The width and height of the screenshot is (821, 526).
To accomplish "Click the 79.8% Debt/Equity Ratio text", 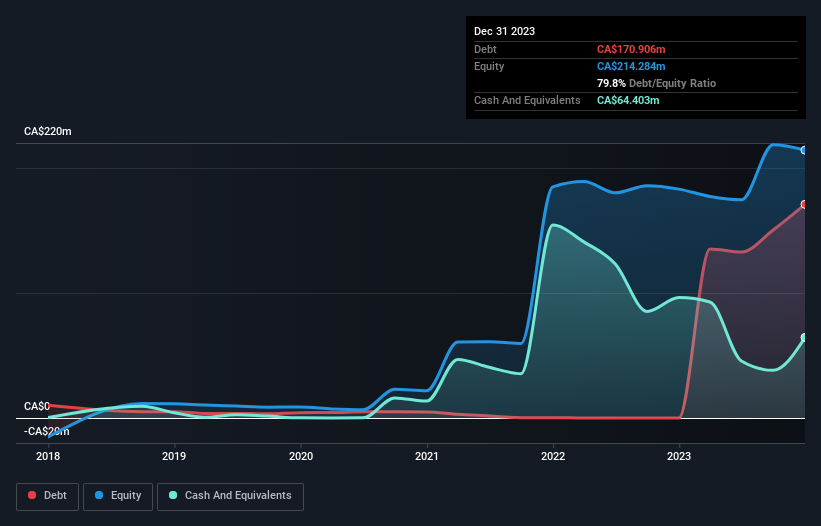I will point(656,83).
